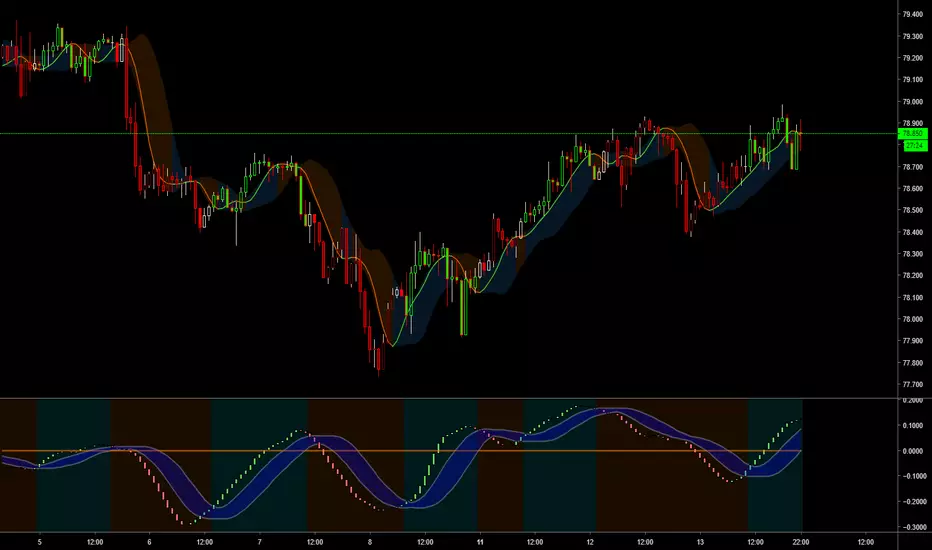Click the date label 12 on time axis
The width and height of the screenshot is (932, 550).
click(590, 542)
